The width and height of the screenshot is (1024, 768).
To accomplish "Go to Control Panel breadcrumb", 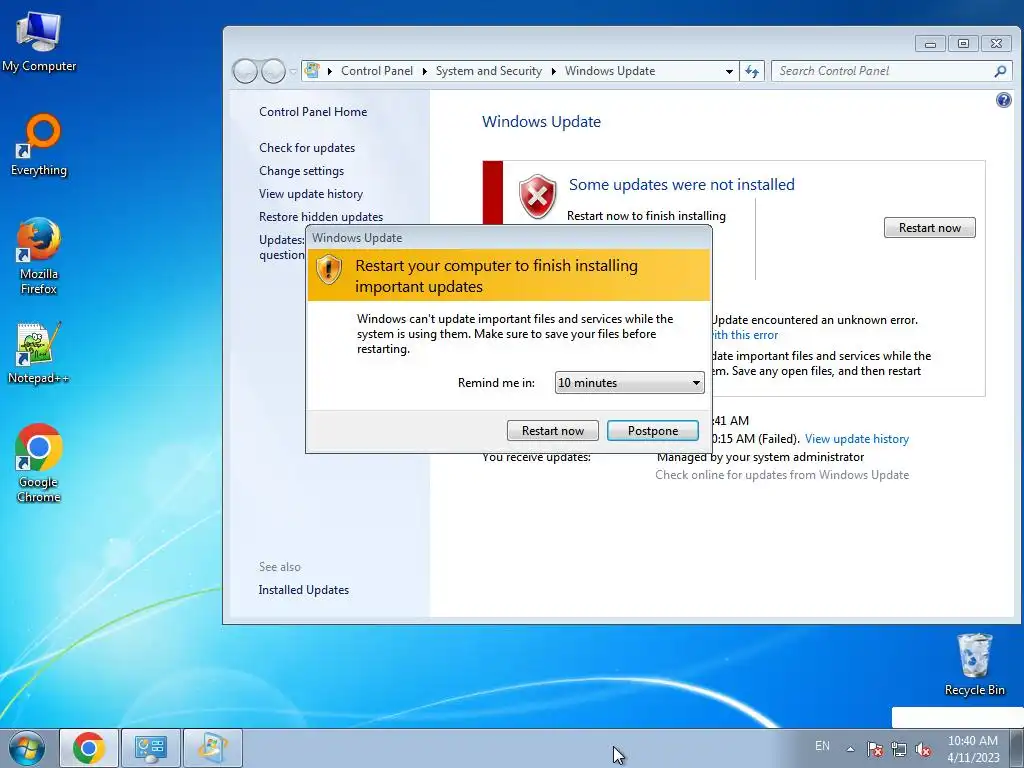I will [377, 71].
